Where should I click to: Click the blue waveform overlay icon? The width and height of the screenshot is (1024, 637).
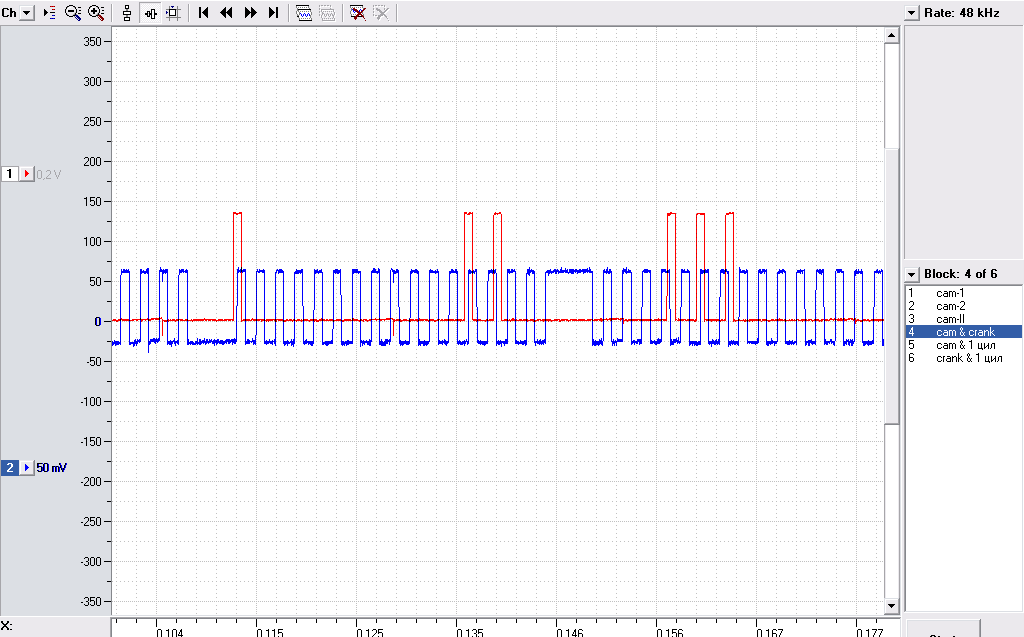[x=304, y=13]
